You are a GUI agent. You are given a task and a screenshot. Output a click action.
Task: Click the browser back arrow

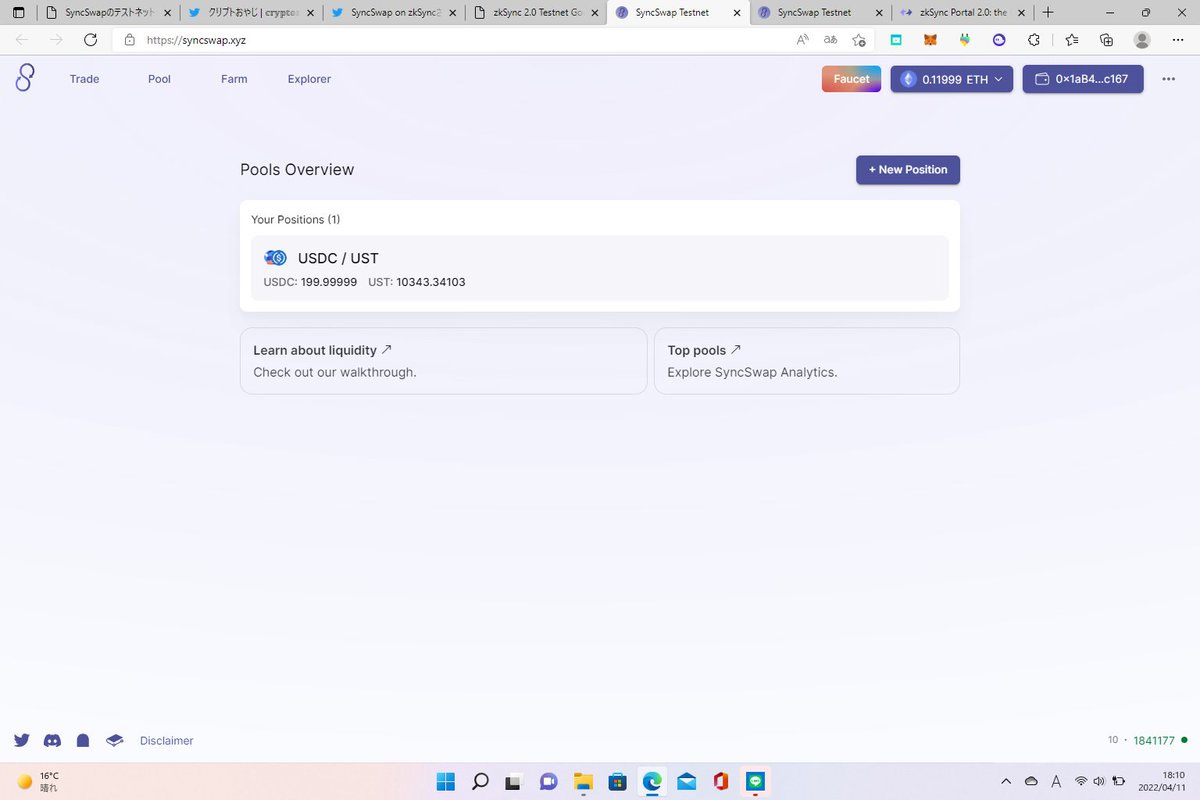[22, 40]
